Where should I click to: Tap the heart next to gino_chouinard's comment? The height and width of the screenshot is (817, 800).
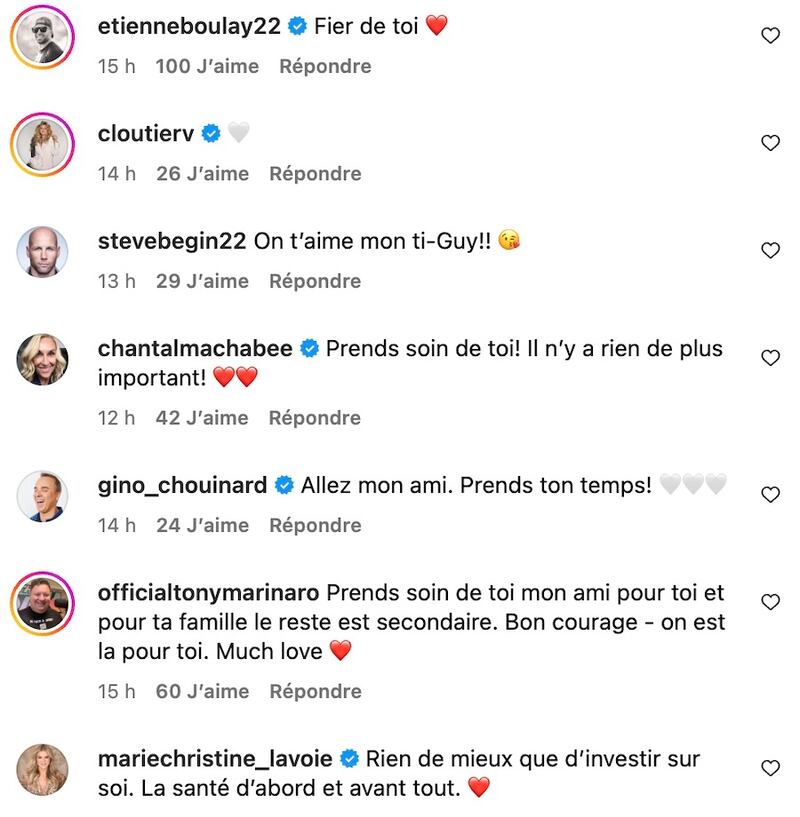coord(770,494)
